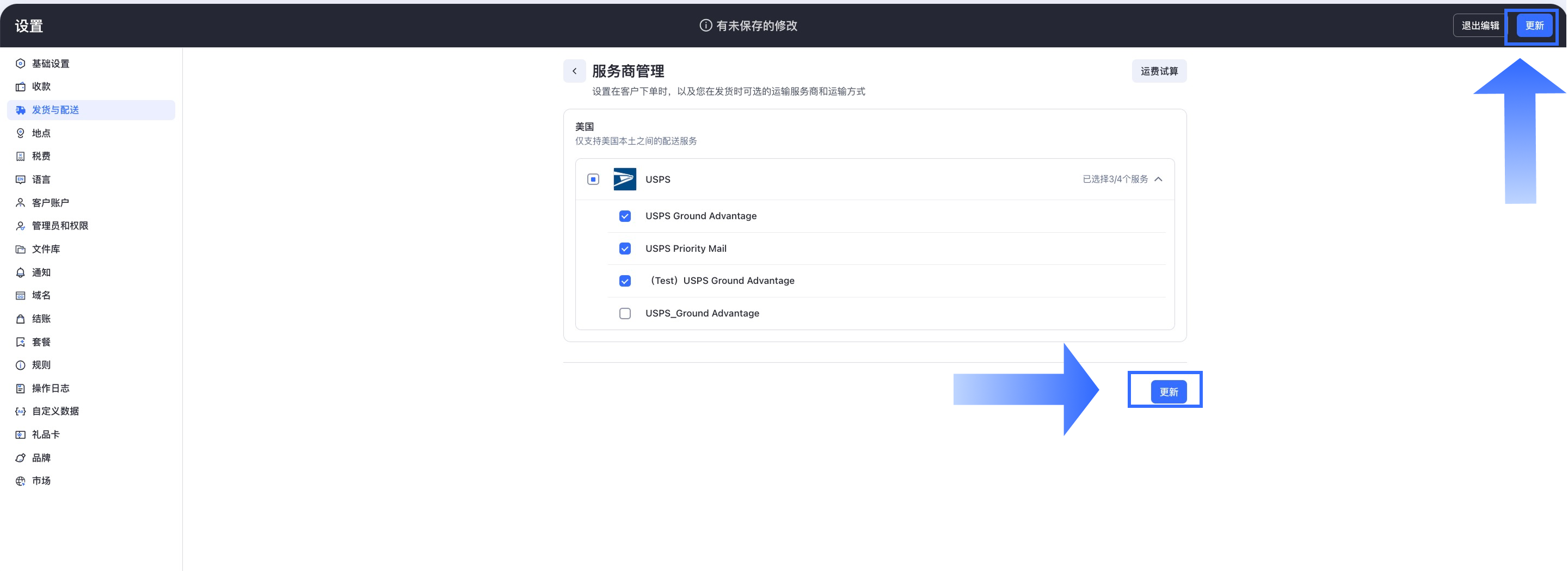Viewport: 1568px width, 571px height.
Task: Uncheck USPS Ground Advantage service
Action: pyautogui.click(x=624, y=216)
